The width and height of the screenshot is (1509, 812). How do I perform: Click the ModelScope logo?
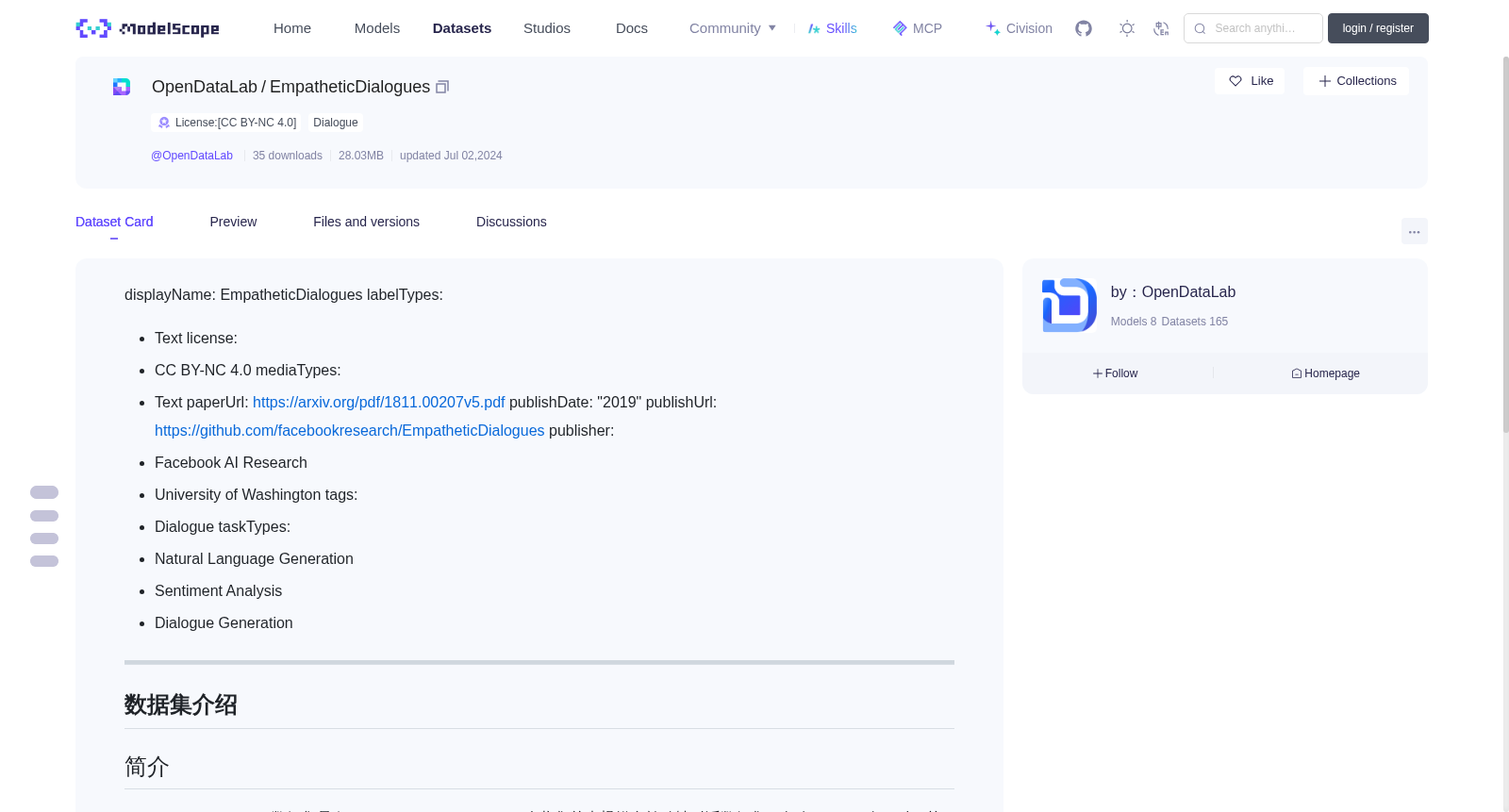(x=147, y=28)
